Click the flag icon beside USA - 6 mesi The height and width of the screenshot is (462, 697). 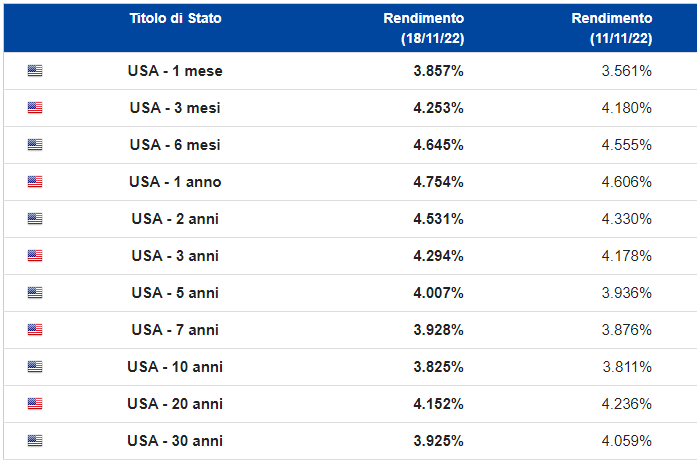click(x=35, y=145)
